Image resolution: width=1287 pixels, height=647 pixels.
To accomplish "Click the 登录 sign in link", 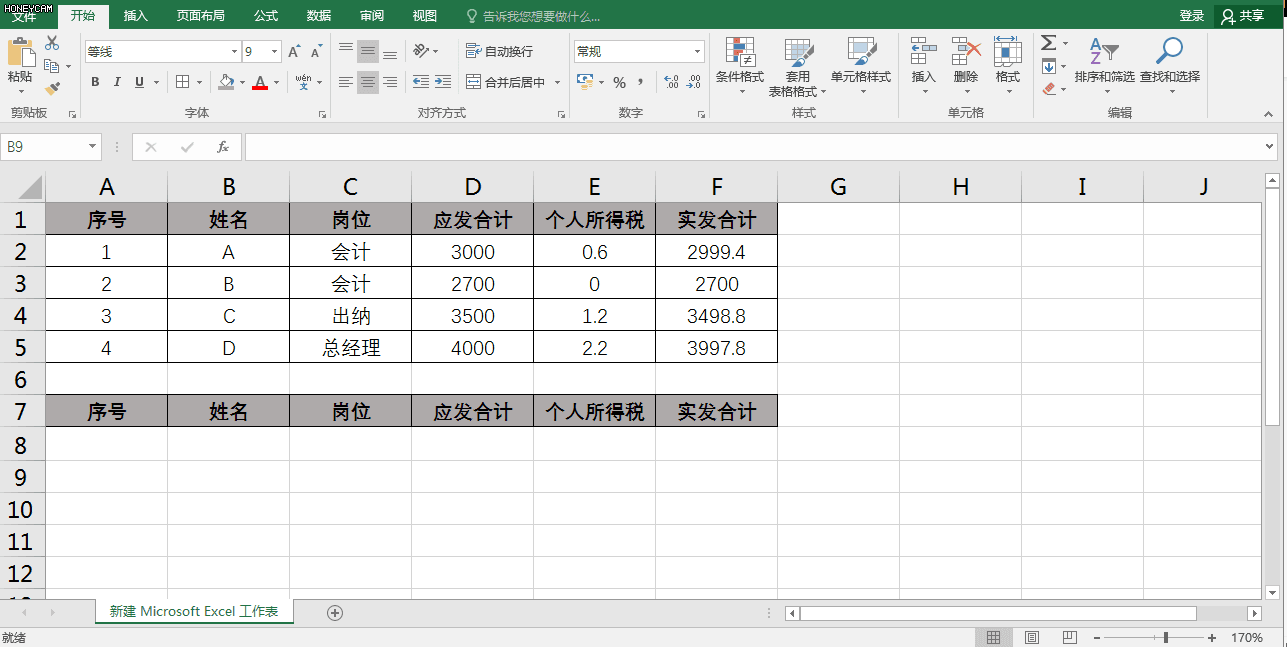I will click(x=1191, y=16).
